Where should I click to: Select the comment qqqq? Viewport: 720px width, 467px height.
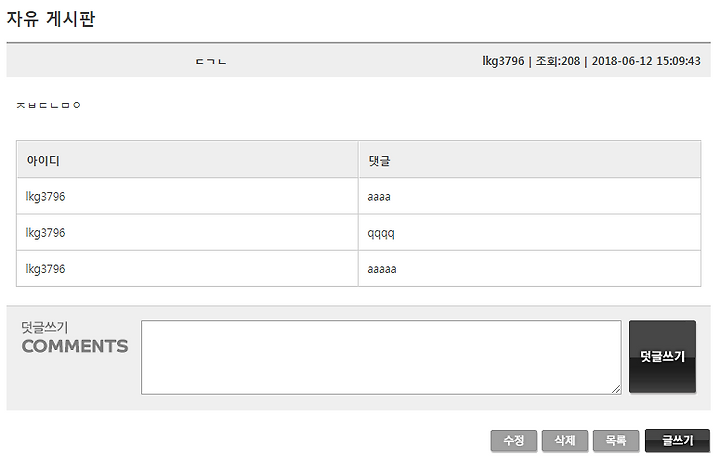tap(381, 233)
